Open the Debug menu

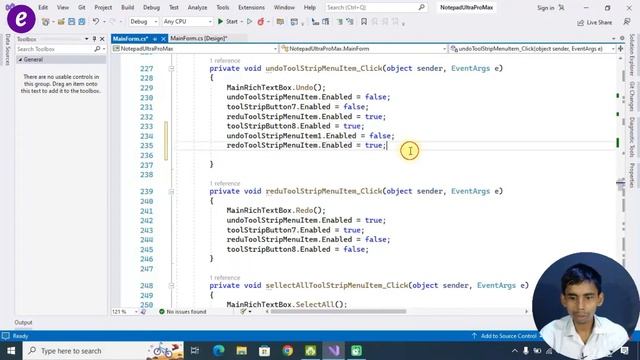coord(151,7)
